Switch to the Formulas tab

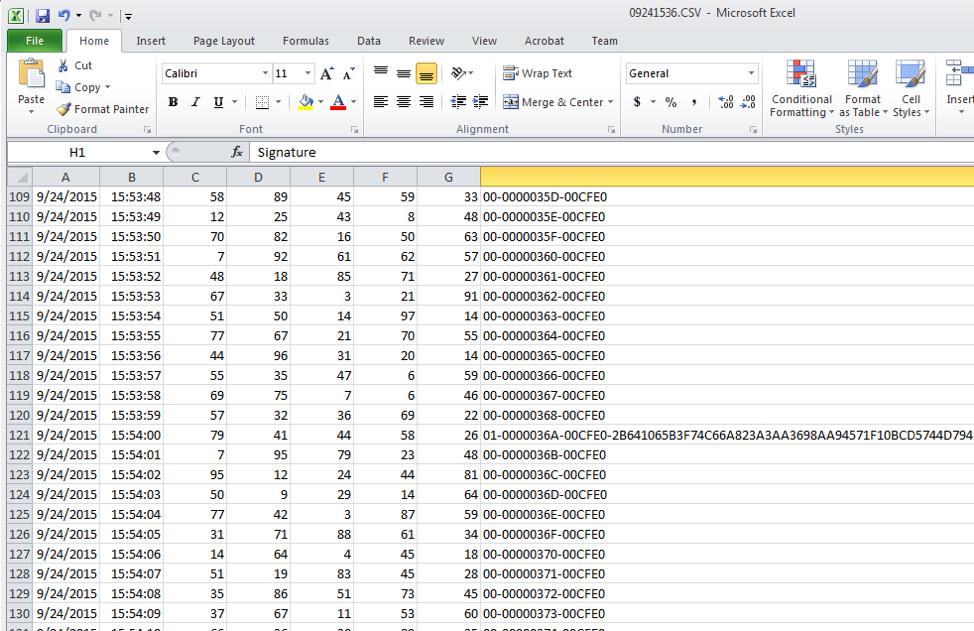pyautogui.click(x=306, y=41)
